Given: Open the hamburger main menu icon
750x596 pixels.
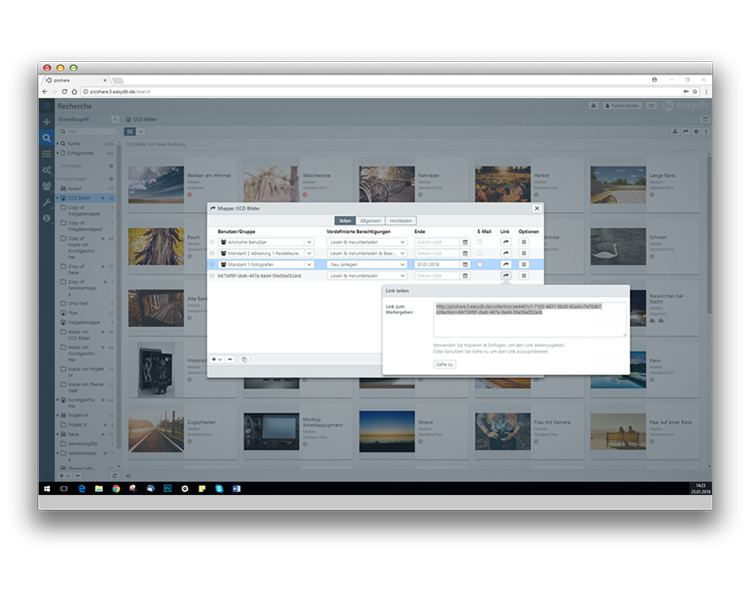Looking at the screenshot, I should tap(46, 106).
